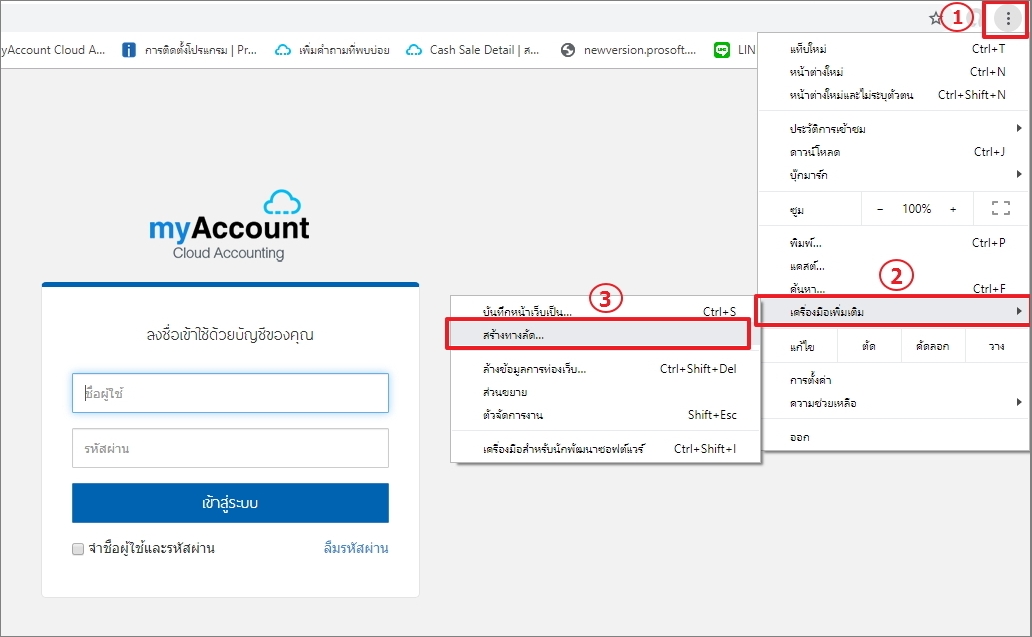Open the newversion.prosoft bookmark
Viewport: 1032px width, 637px height.
(x=629, y=50)
